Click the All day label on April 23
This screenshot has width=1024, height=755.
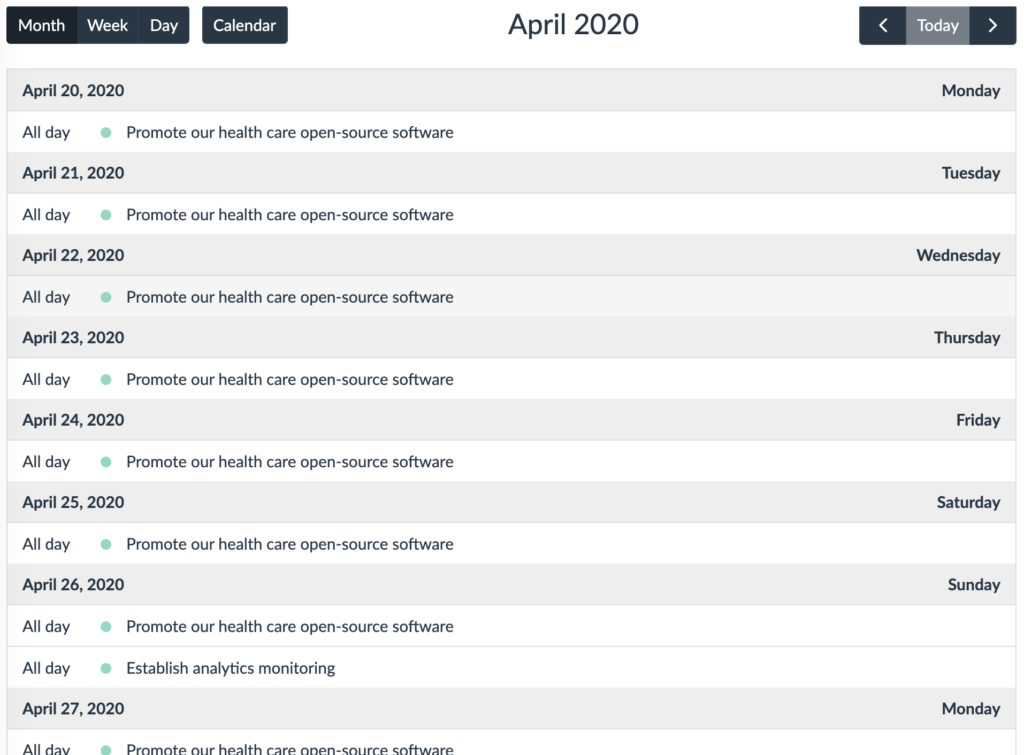tap(46, 379)
